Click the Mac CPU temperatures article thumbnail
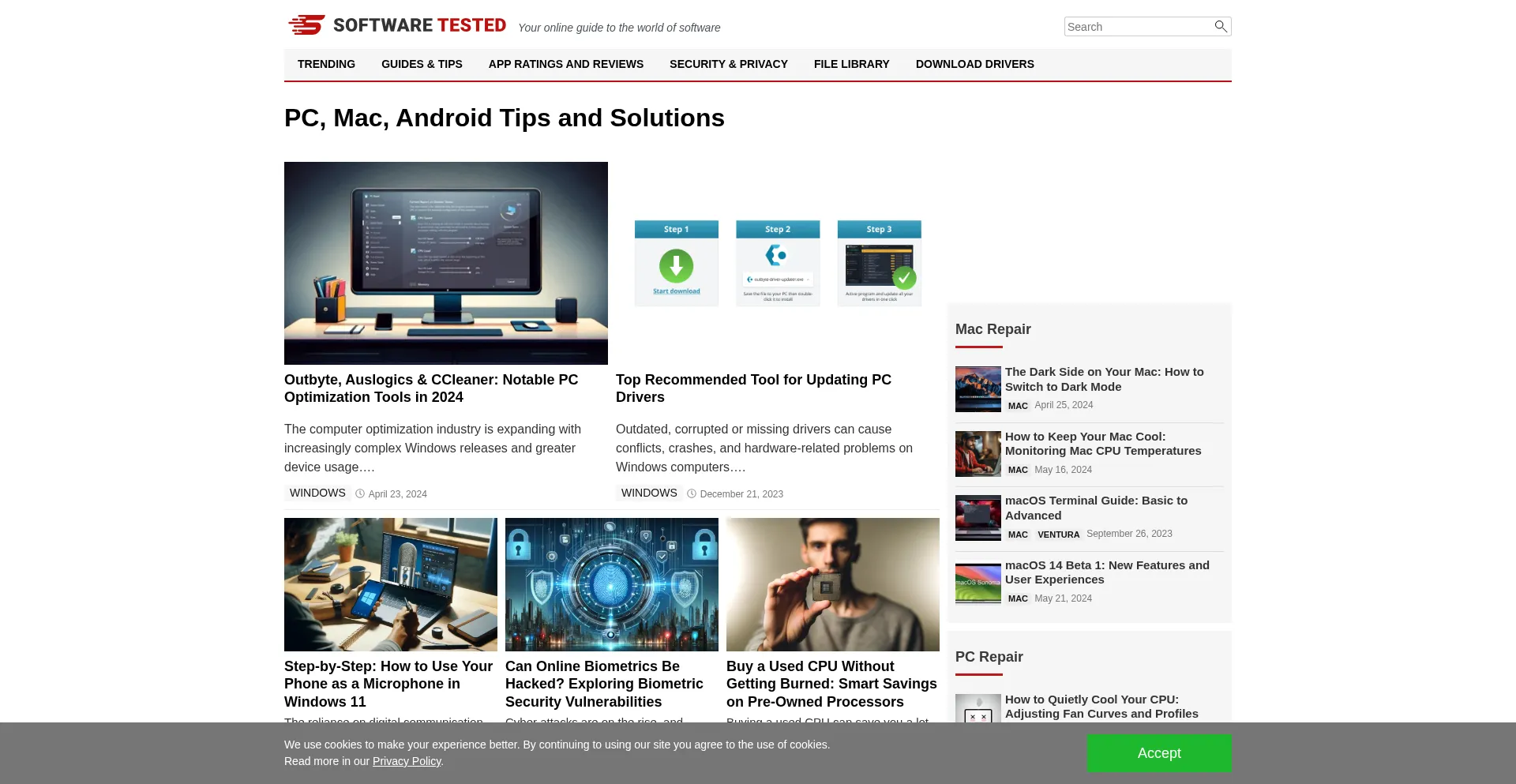The width and height of the screenshot is (1516, 784). point(978,454)
